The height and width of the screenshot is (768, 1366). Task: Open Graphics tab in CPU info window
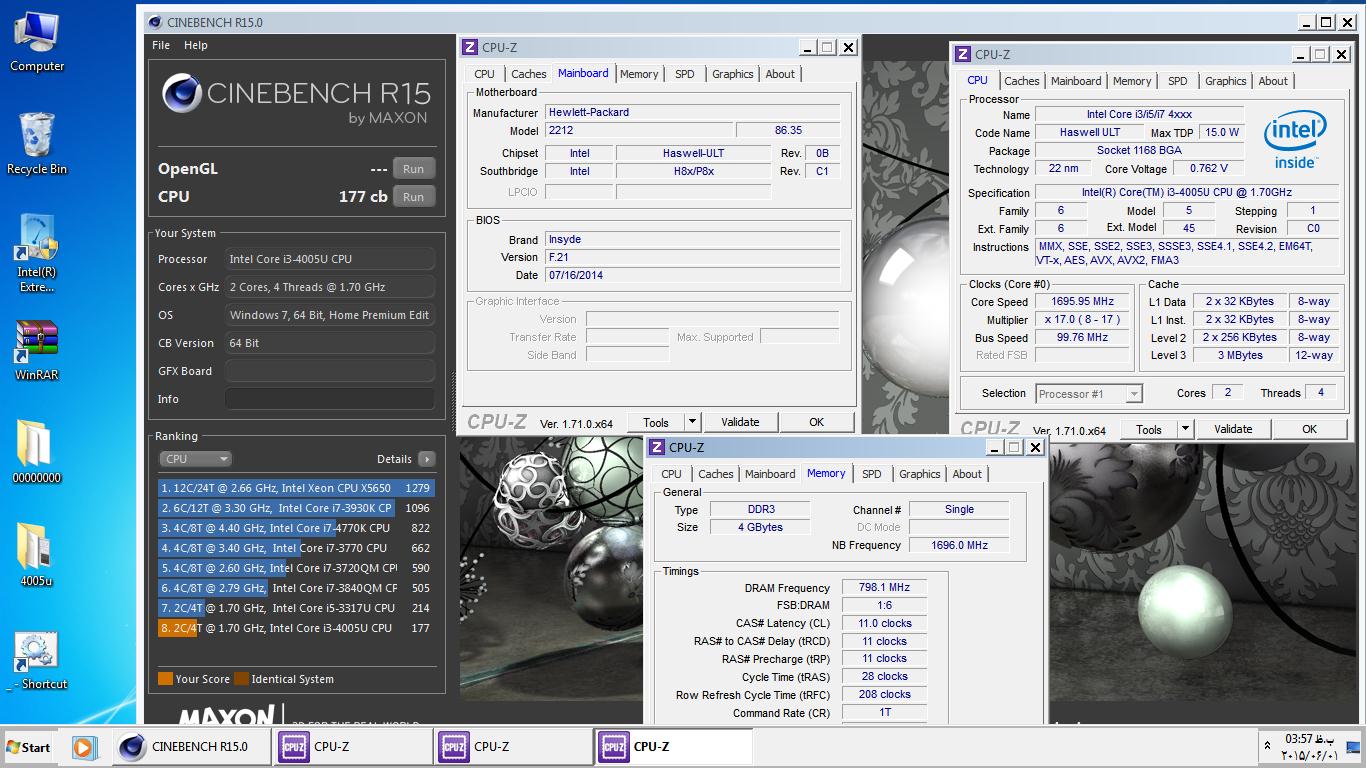click(x=1226, y=81)
